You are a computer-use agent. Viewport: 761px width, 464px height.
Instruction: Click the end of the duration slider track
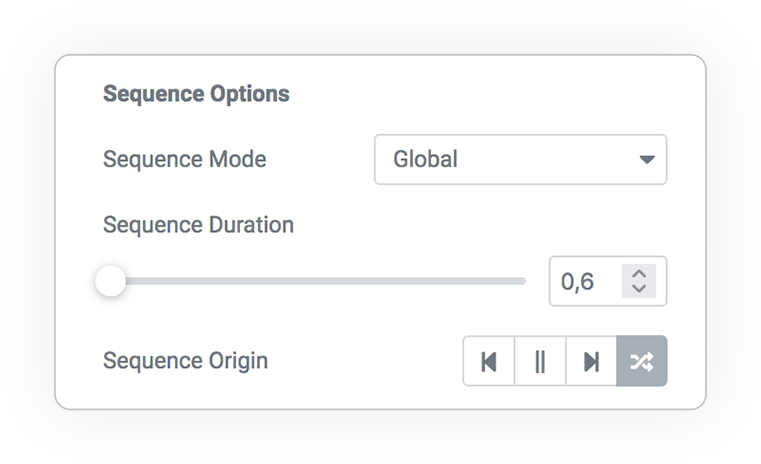pyautogui.click(x=522, y=281)
